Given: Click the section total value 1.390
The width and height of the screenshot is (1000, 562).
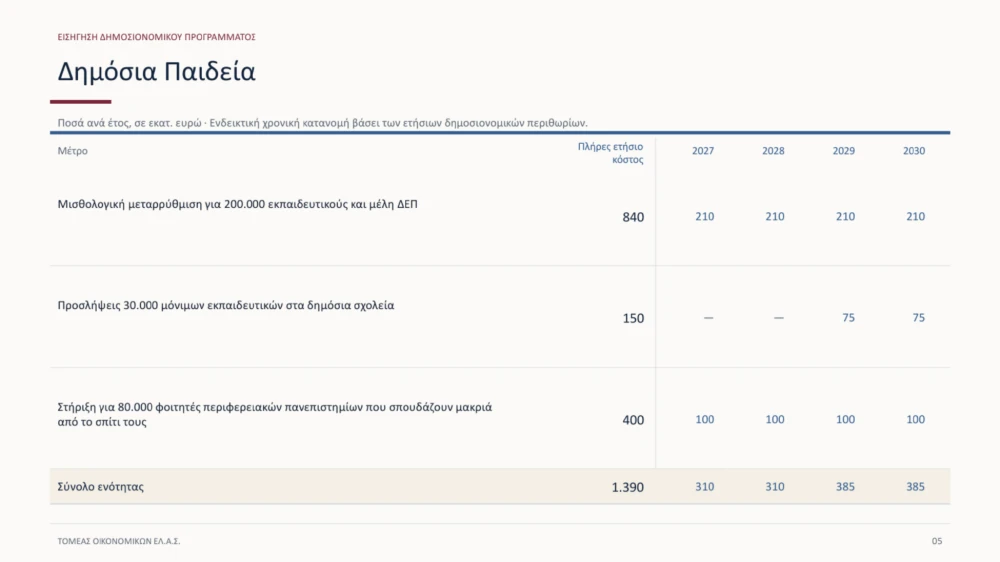Looking at the screenshot, I should pyautogui.click(x=628, y=487).
